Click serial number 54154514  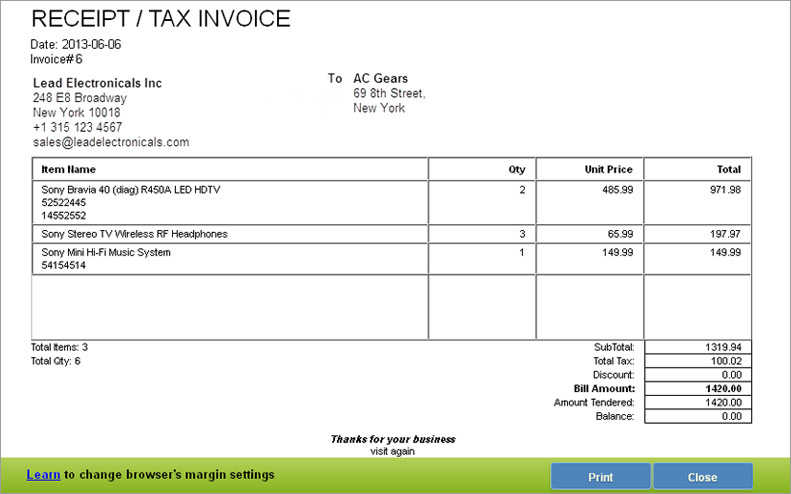64,265
